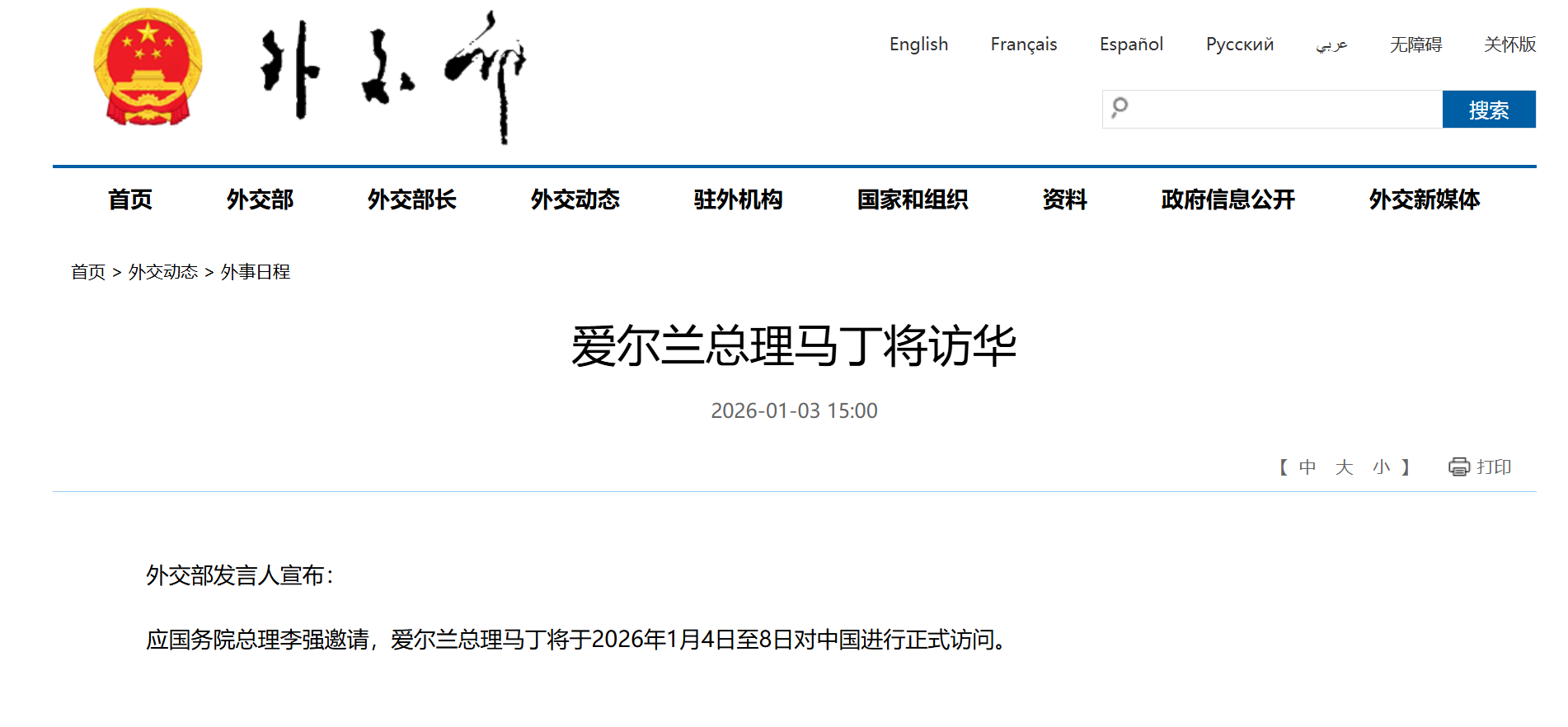This screenshot has width=1568, height=727.
Task: Switch to Русский language version
Action: click(1240, 45)
